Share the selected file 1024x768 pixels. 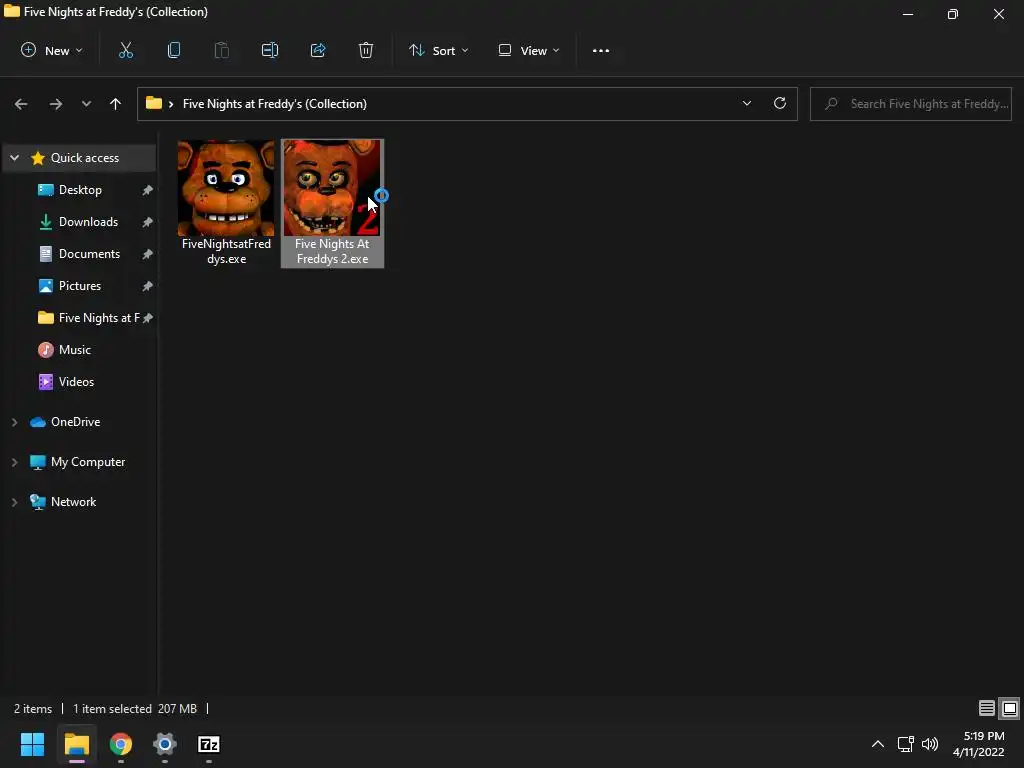tap(318, 50)
